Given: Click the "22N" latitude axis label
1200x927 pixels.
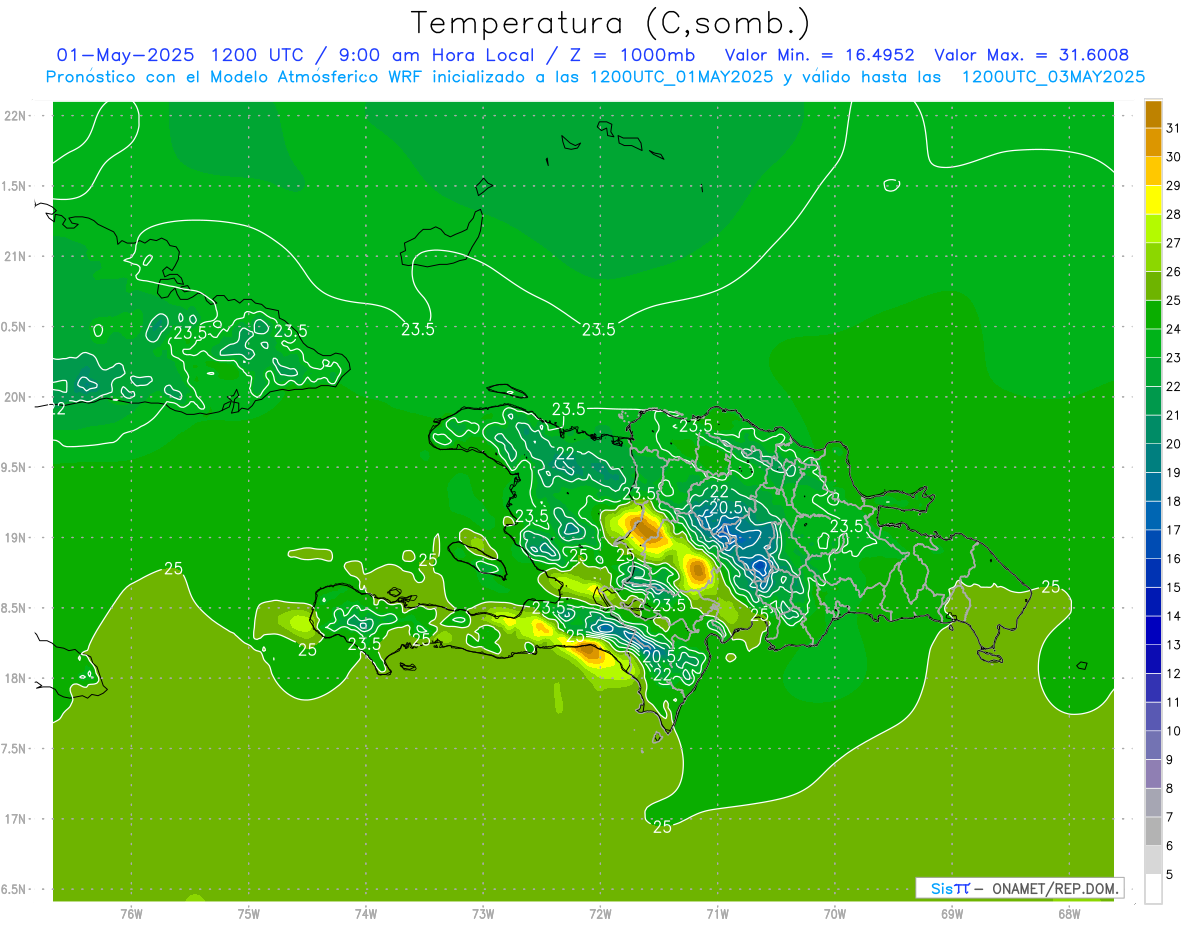Looking at the screenshot, I should [x=16, y=115].
